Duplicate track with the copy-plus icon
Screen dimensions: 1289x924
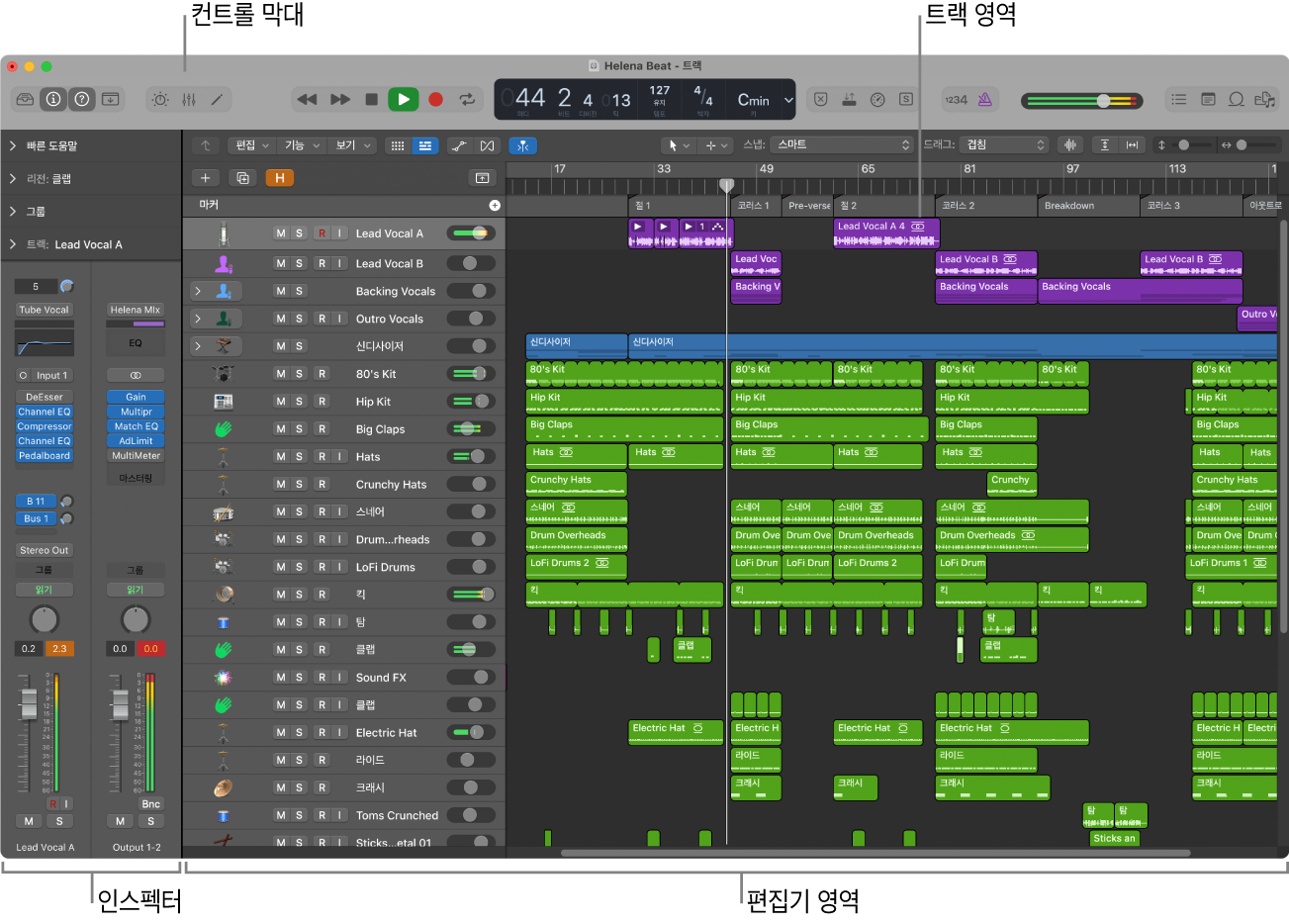(x=242, y=178)
